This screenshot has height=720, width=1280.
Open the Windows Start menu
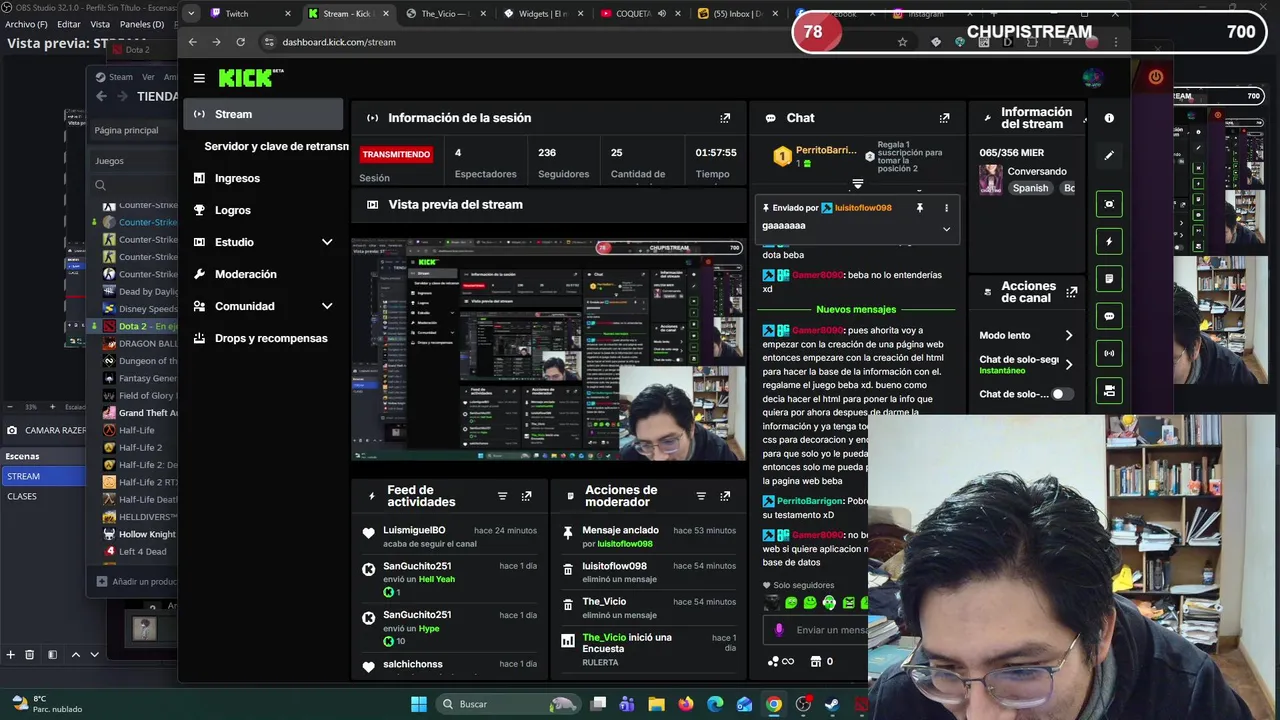[x=419, y=704]
